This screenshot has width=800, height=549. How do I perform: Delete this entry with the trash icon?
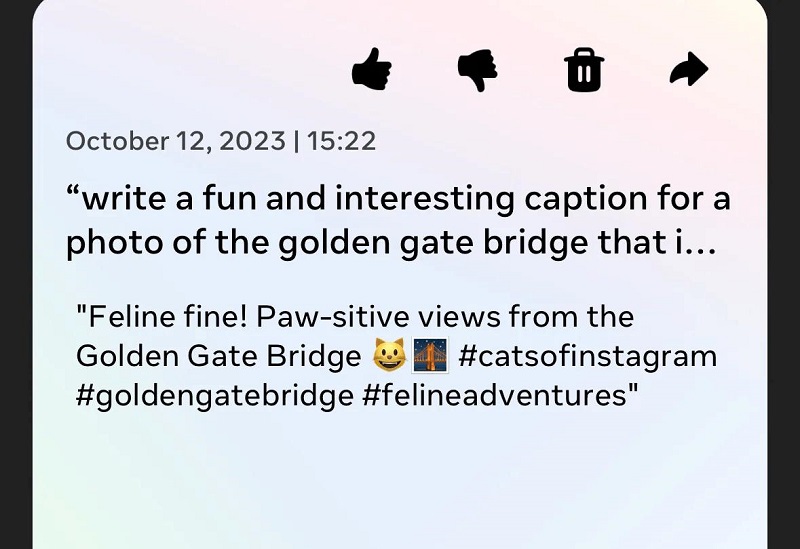pos(584,71)
